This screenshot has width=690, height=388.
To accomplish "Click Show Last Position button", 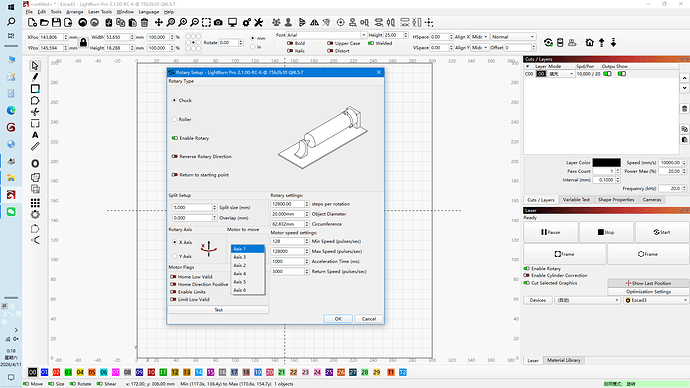I will 648,283.
